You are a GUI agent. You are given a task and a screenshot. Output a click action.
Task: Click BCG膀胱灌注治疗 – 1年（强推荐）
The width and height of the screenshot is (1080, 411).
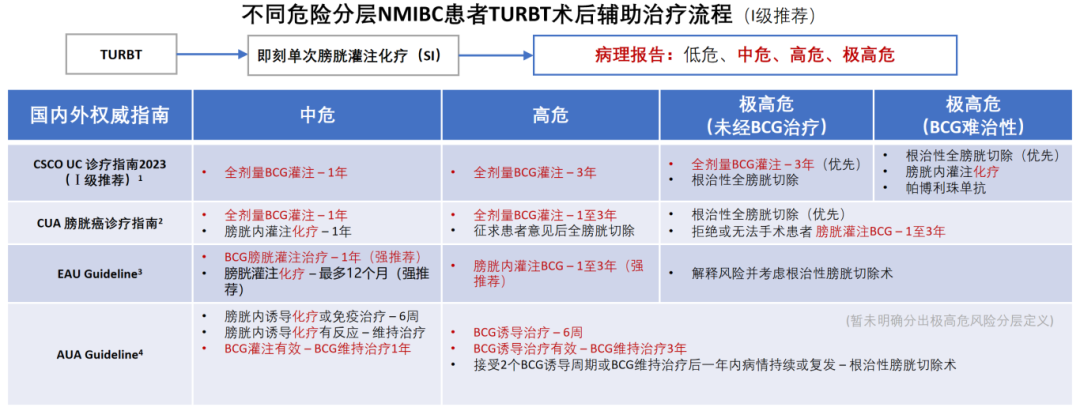click(322, 257)
